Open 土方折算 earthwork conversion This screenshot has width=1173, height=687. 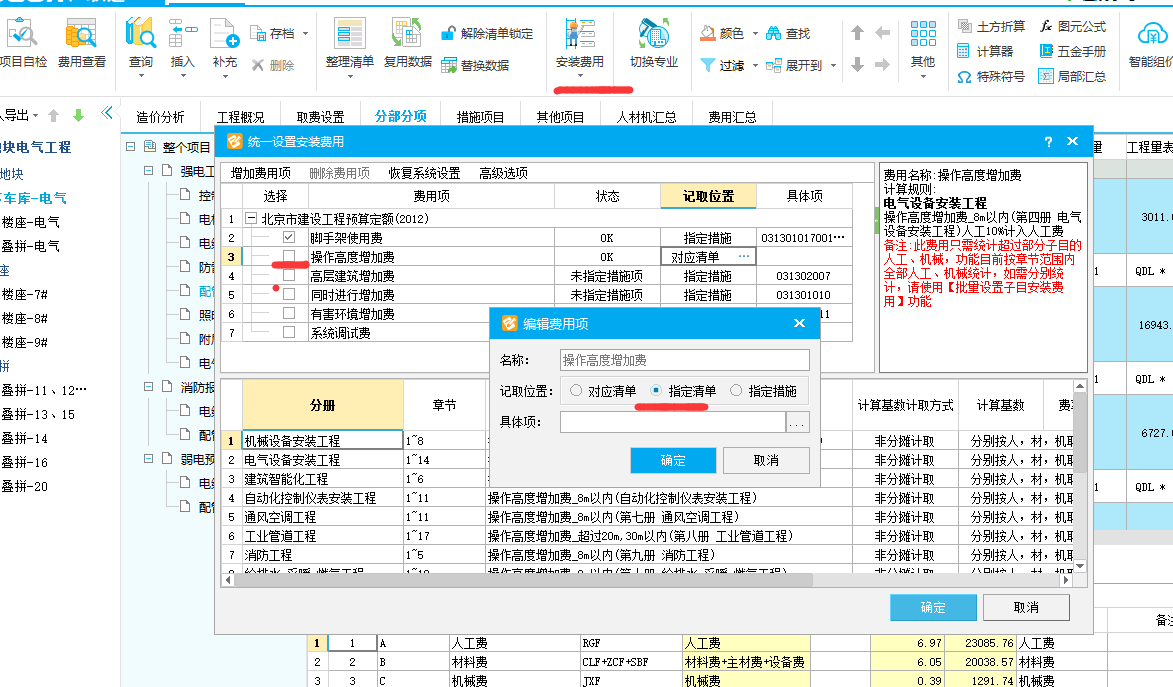[991, 26]
